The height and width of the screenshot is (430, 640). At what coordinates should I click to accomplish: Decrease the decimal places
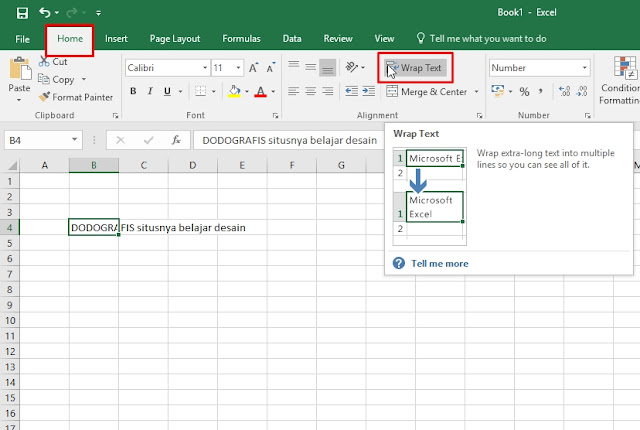[582, 91]
